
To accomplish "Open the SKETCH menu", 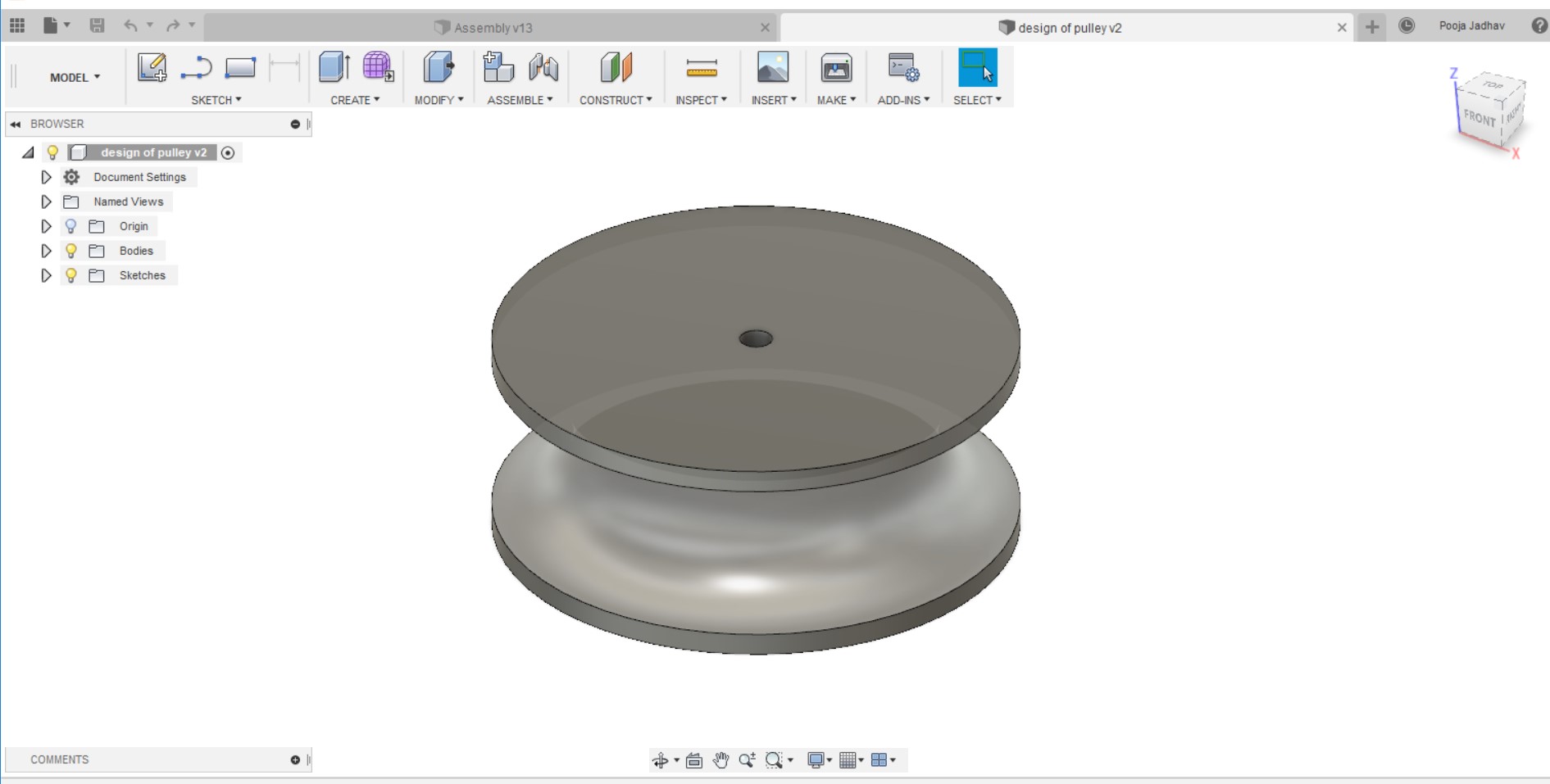I will click(216, 100).
